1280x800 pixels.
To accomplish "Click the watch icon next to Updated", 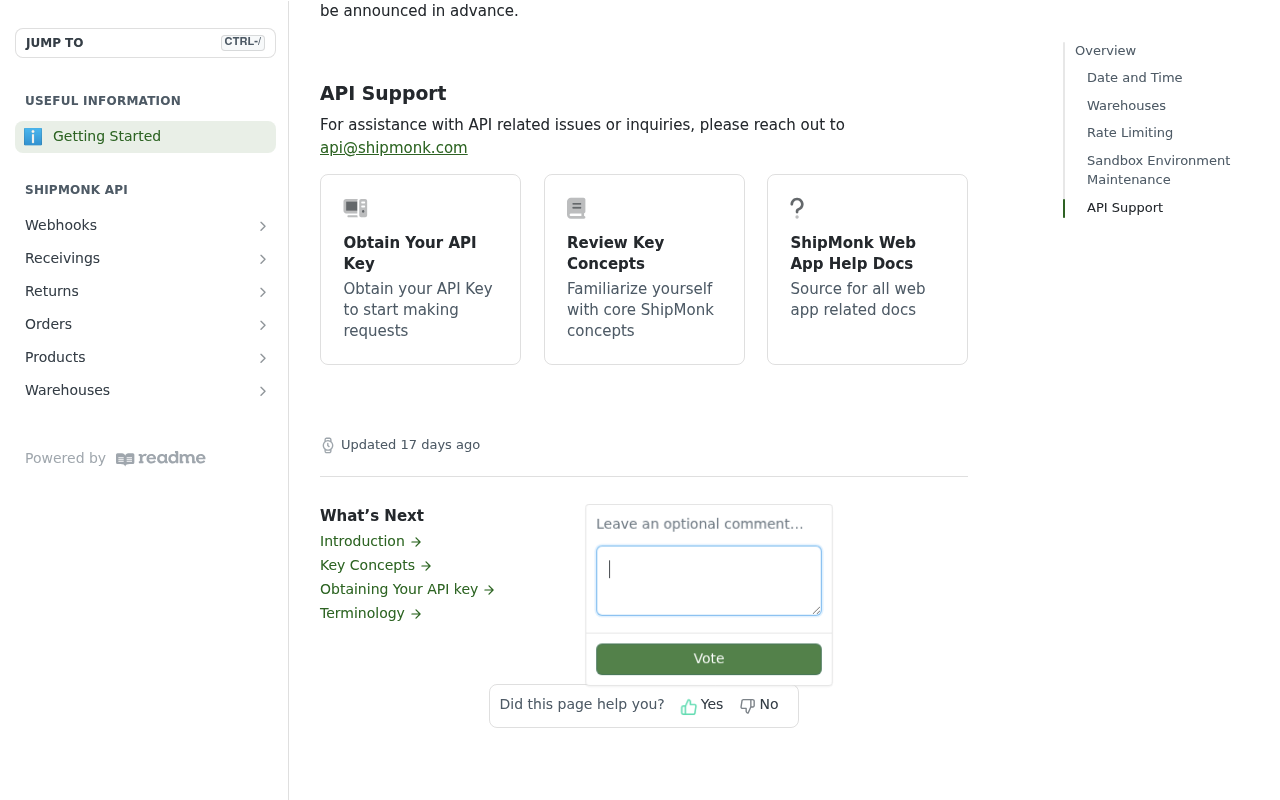I will (328, 445).
